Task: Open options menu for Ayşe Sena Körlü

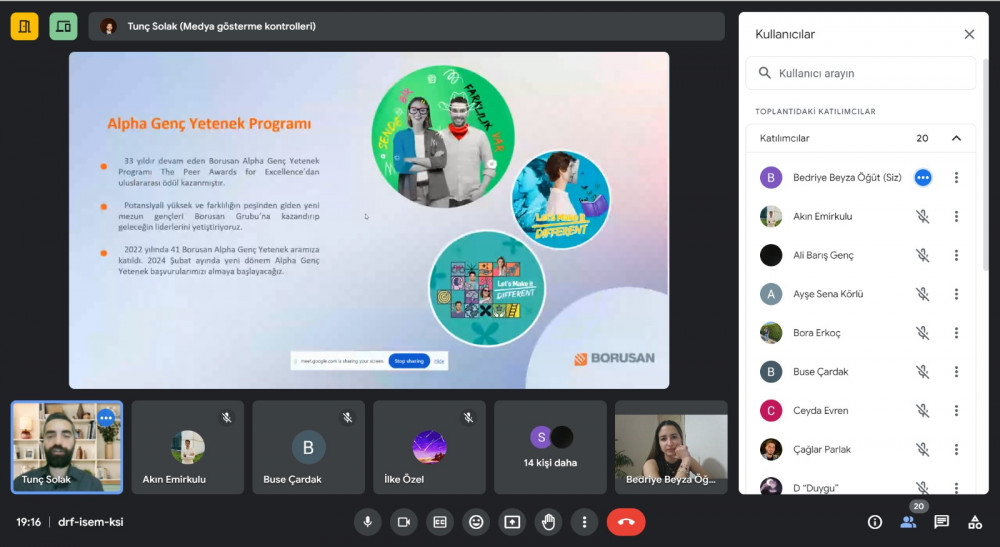Action: click(x=956, y=295)
